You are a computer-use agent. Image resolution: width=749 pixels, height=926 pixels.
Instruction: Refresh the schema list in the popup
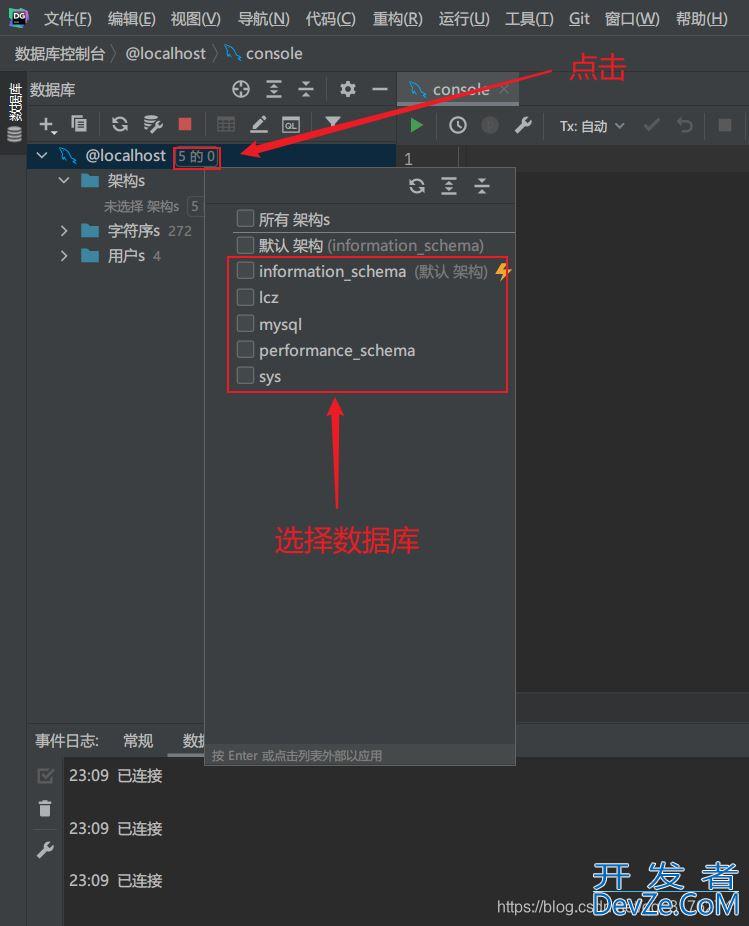(x=417, y=186)
